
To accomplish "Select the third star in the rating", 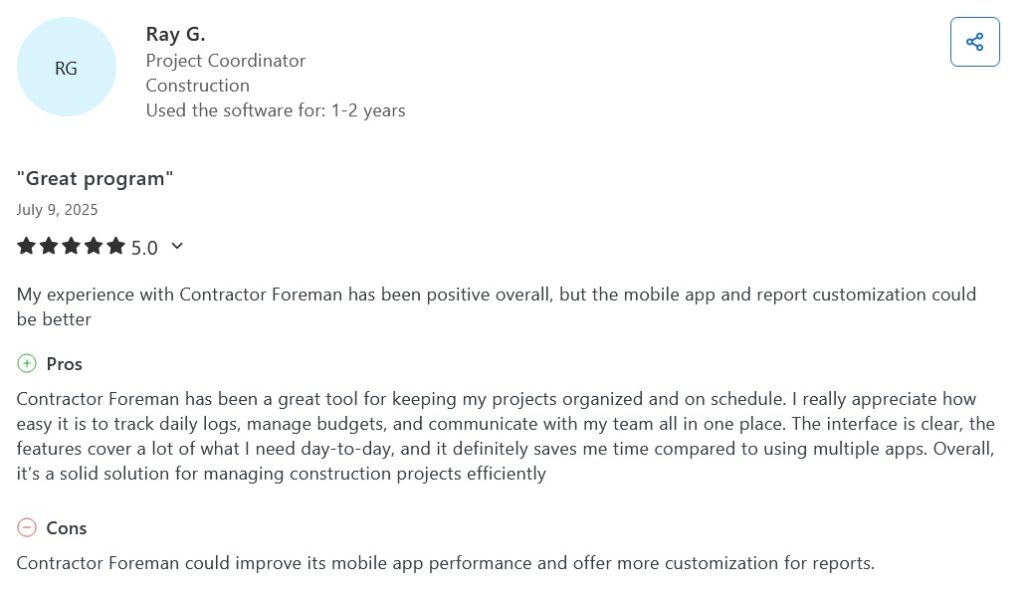I will [x=72, y=245].
